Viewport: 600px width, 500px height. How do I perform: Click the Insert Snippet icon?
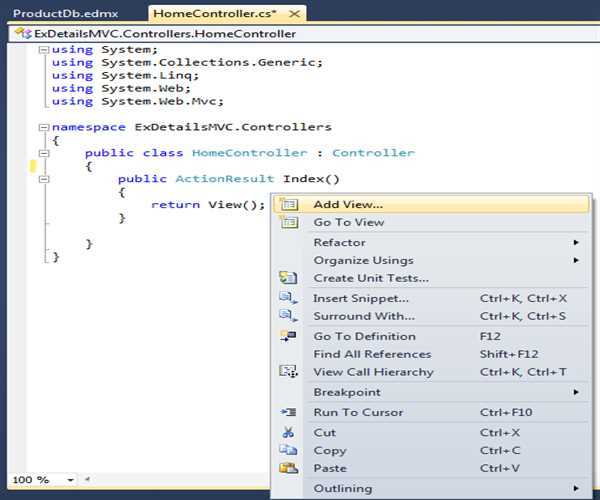click(x=289, y=298)
